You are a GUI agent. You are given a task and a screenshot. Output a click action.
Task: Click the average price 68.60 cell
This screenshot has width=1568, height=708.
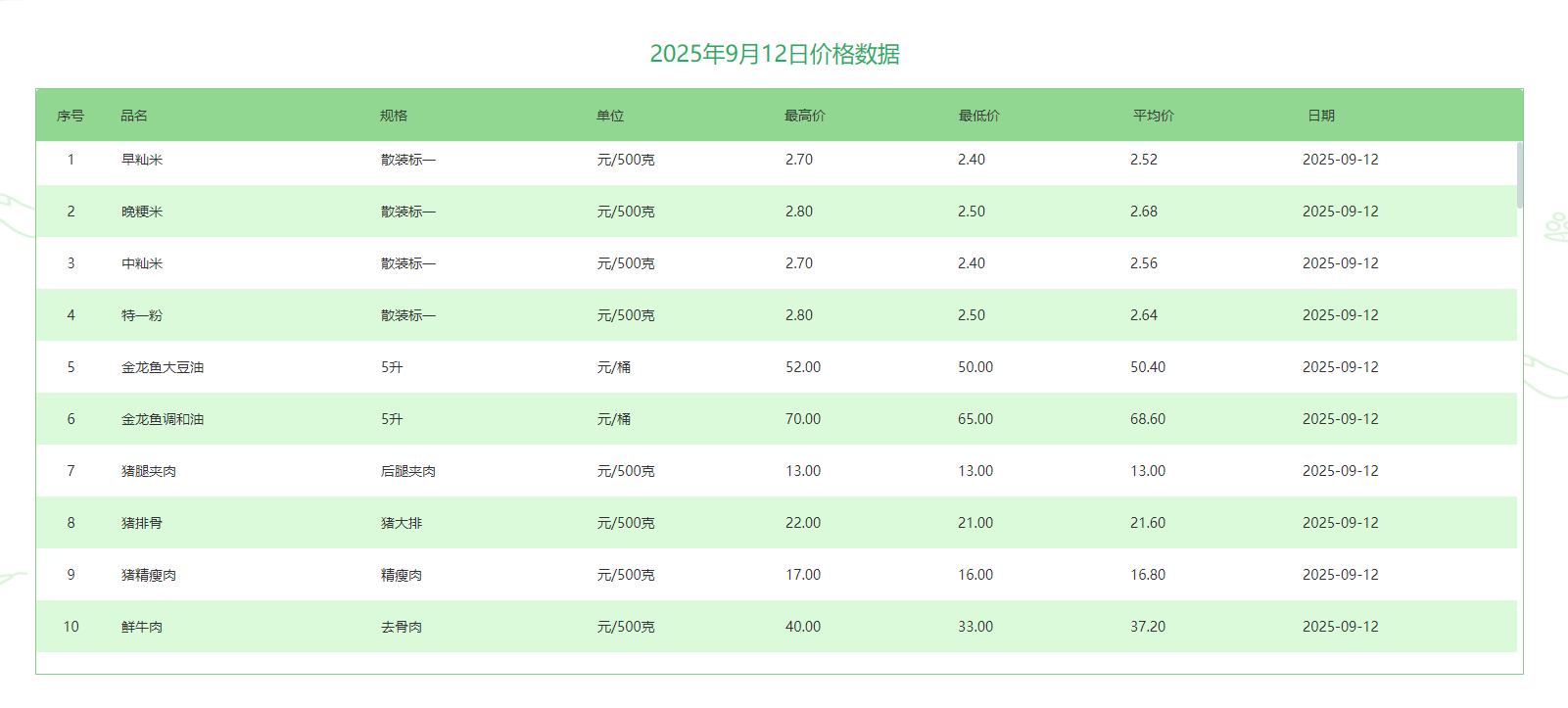1148,419
